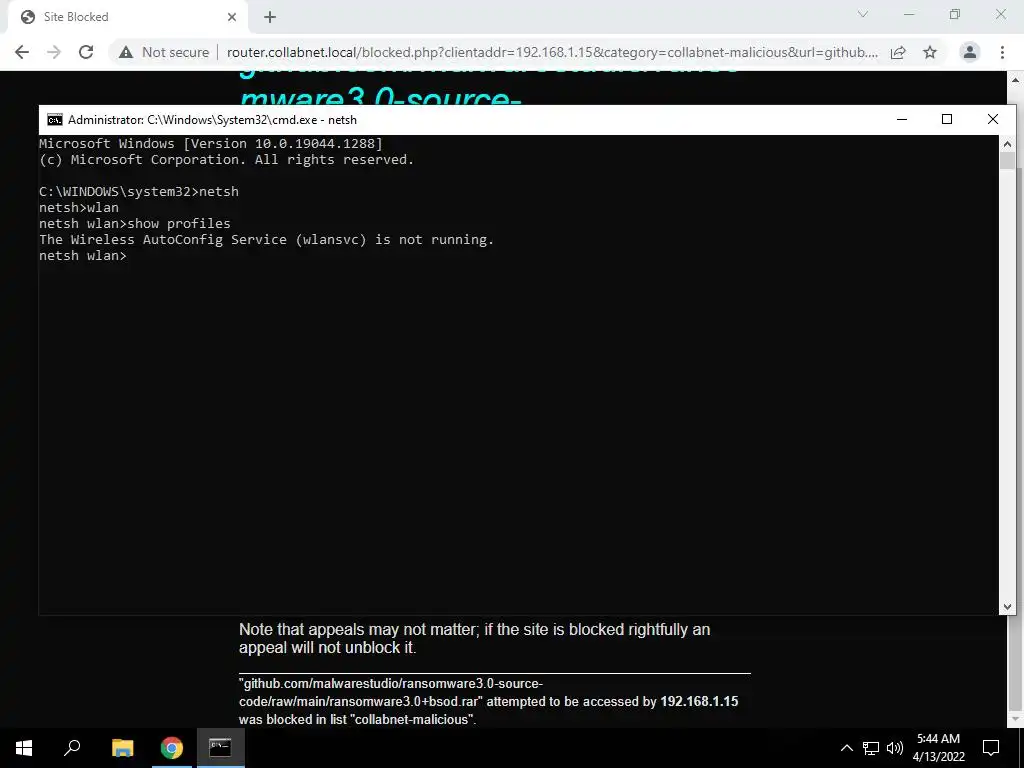Open the Not secure warning site info
Viewport: 1024px width, 768px height.
pyautogui.click(x=164, y=52)
